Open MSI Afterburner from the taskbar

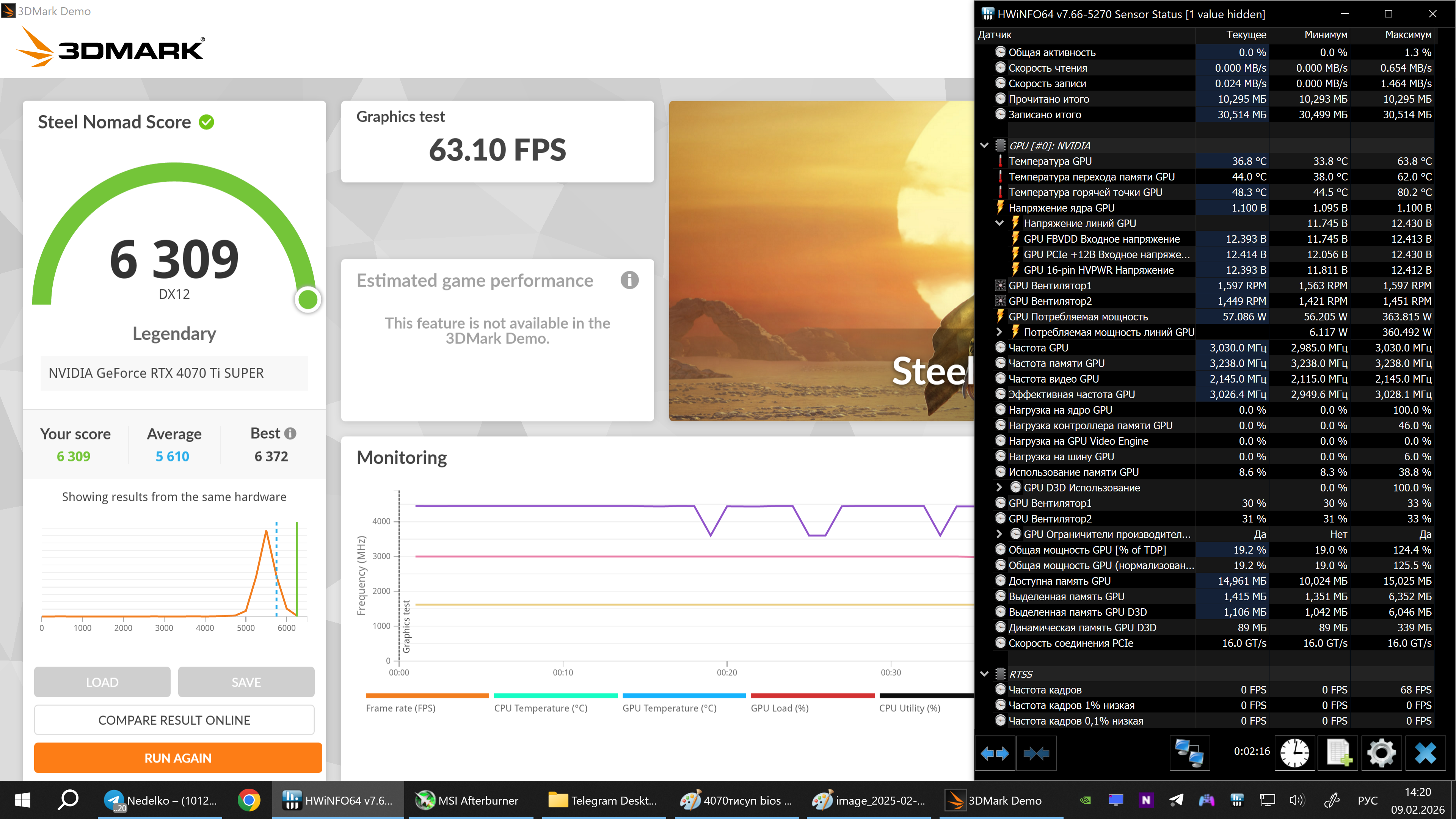[467, 800]
